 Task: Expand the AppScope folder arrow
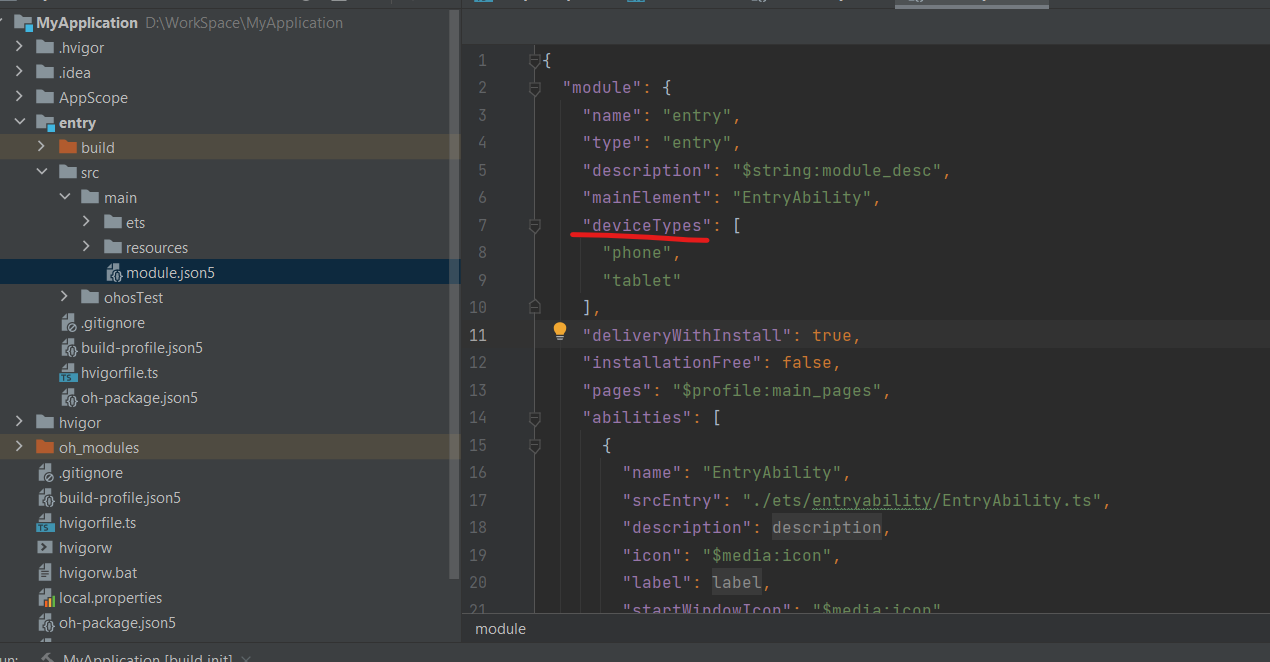[19, 97]
